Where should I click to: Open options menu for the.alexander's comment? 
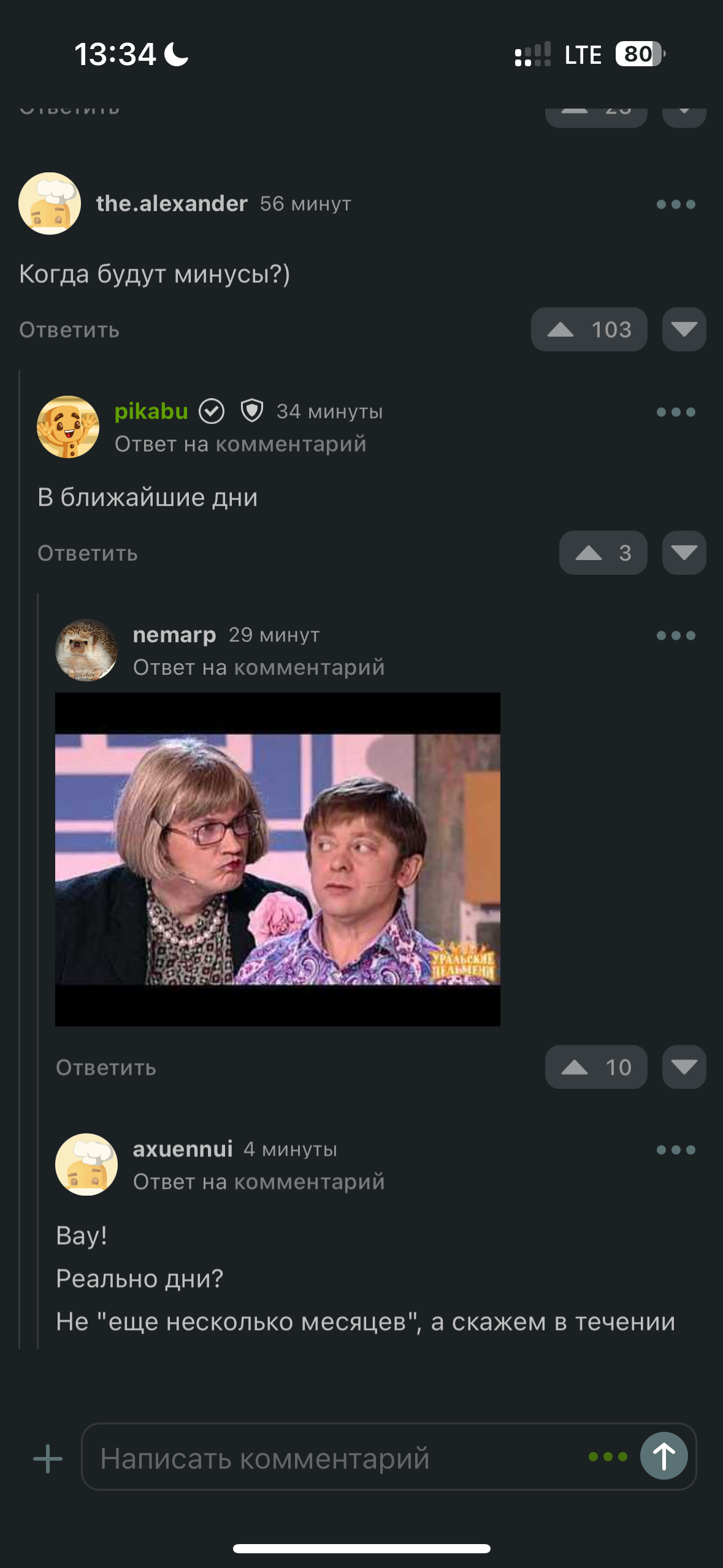[676, 204]
